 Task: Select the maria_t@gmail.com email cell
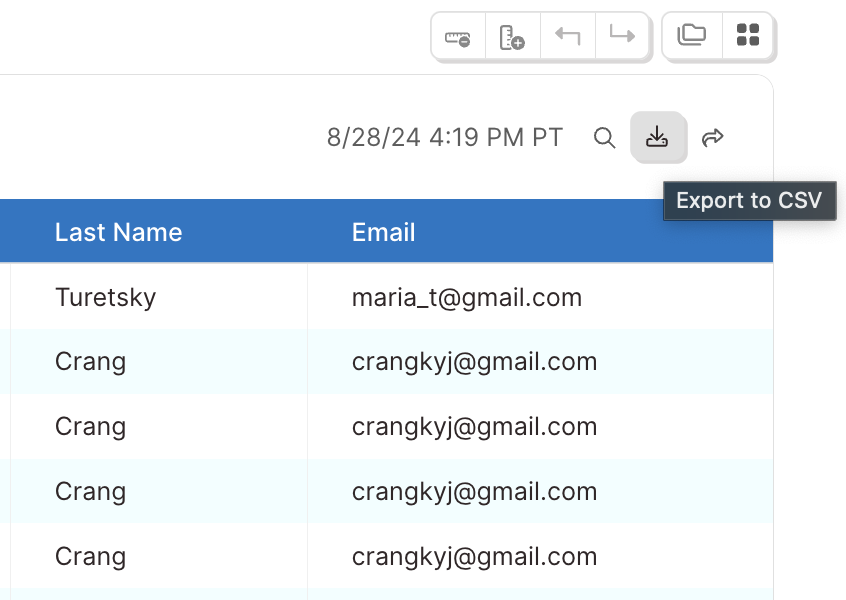pos(540,297)
